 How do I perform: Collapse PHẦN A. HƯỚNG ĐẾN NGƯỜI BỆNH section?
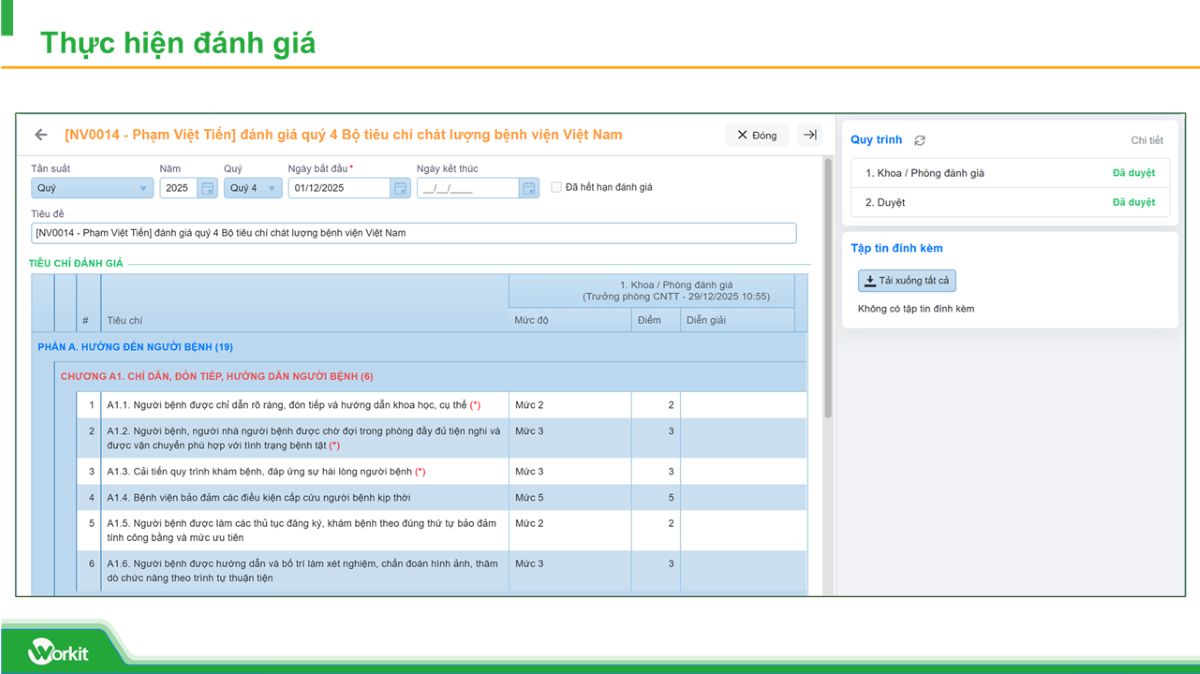click(x=134, y=347)
